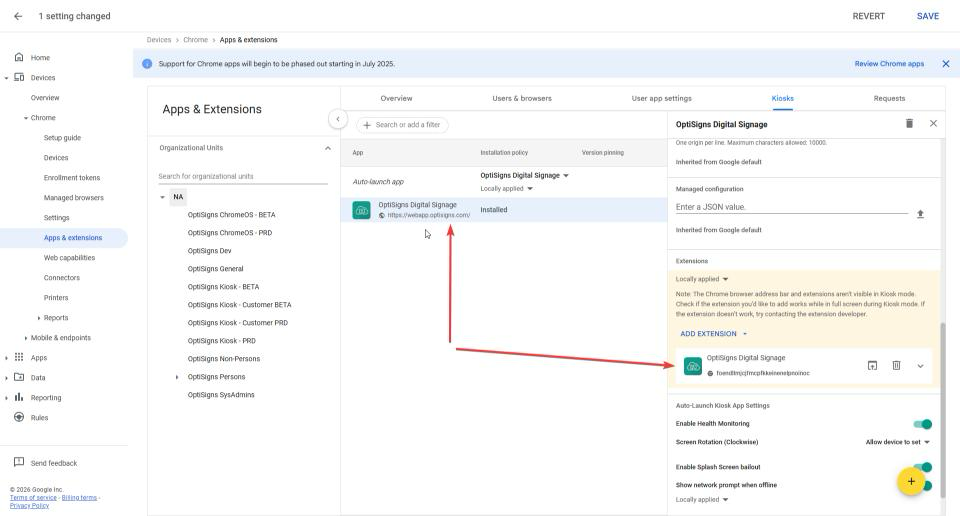
Task: Open 'Locally applied' dropdown in Extensions section
Action: (x=702, y=279)
